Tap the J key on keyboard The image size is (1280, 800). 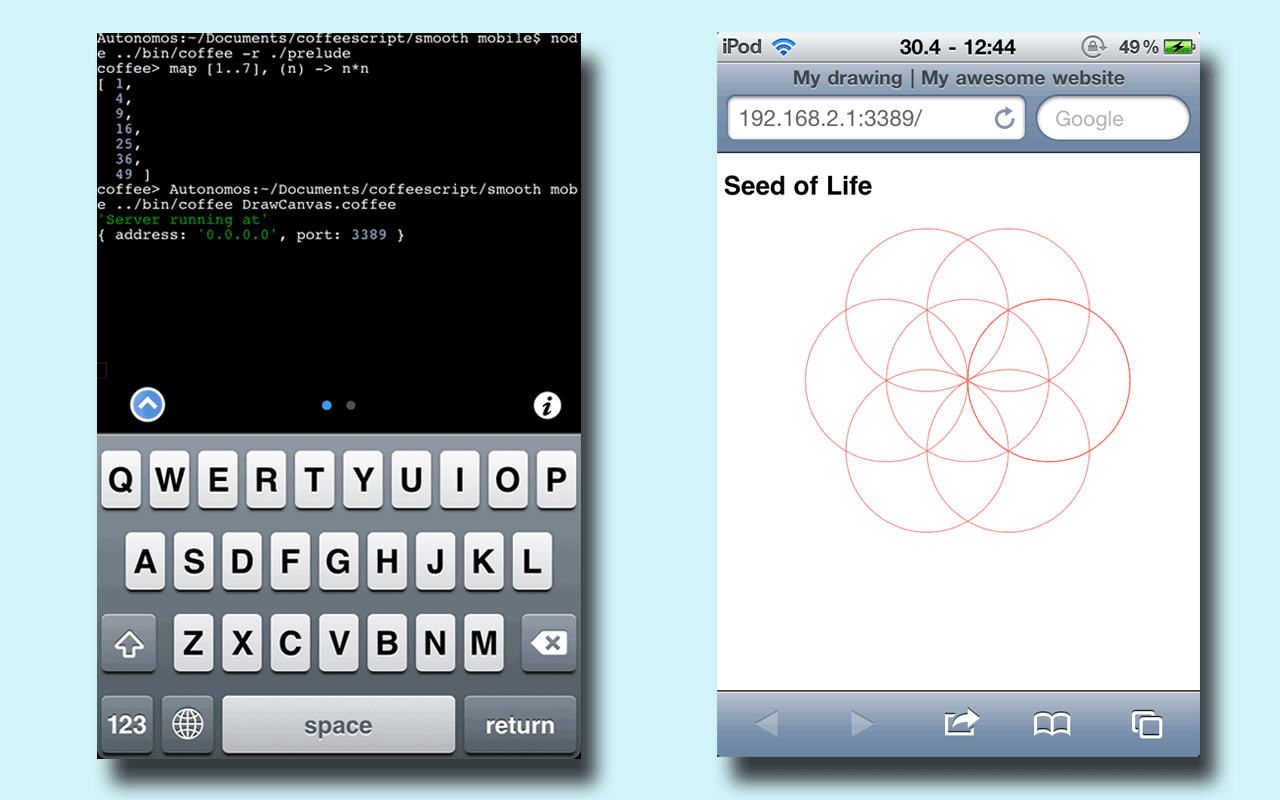coord(435,561)
